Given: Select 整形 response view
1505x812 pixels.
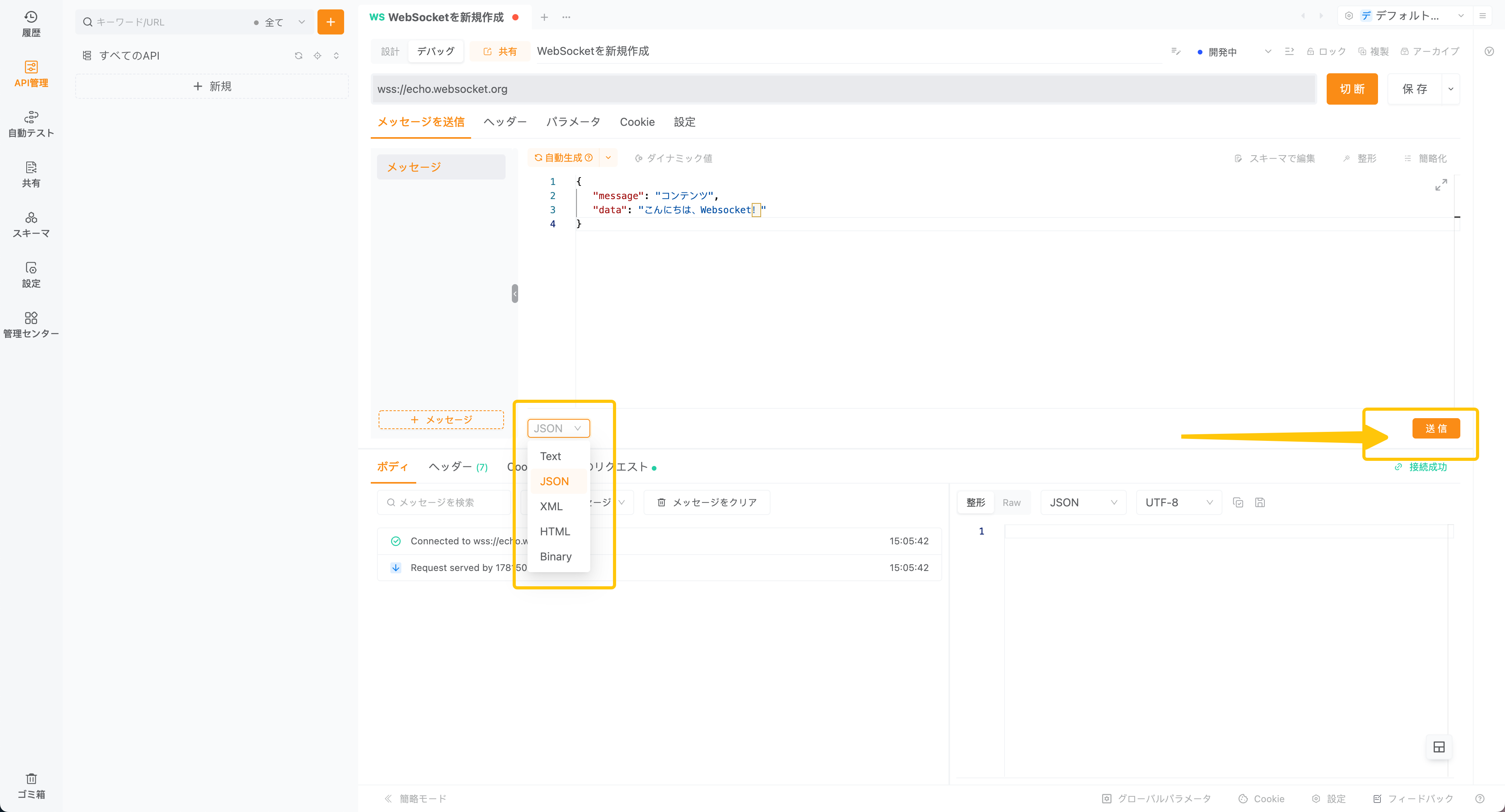Looking at the screenshot, I should coord(976,502).
